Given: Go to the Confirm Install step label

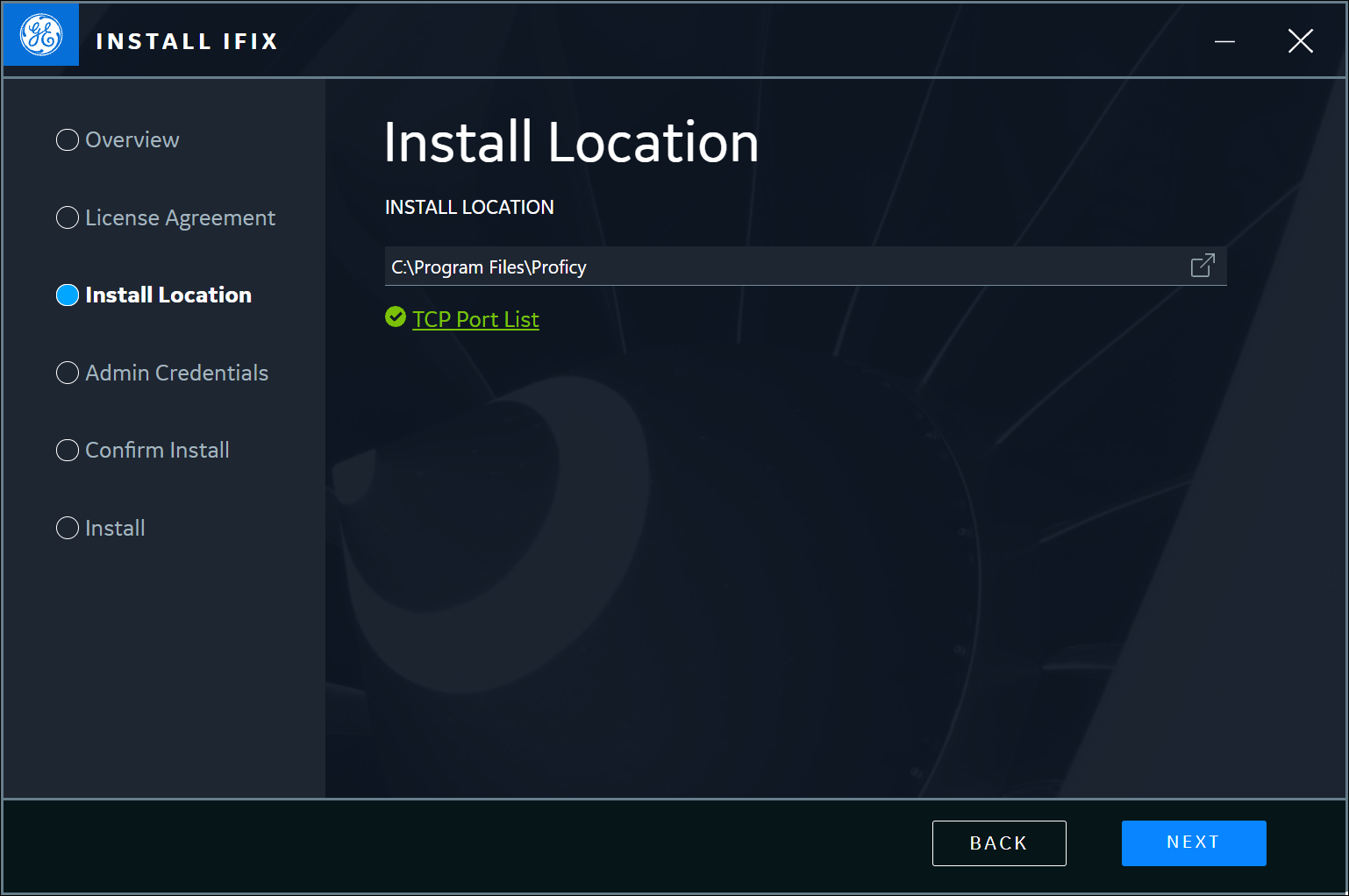Looking at the screenshot, I should tap(157, 450).
